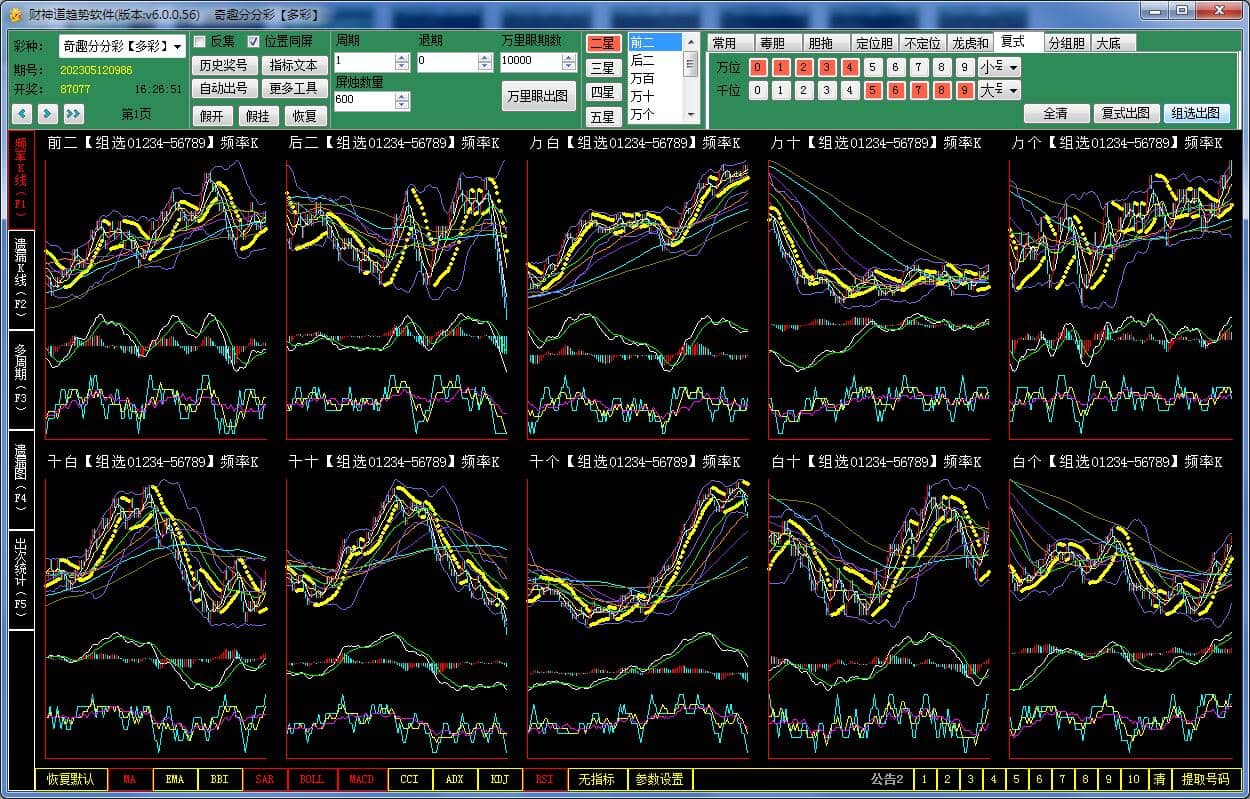This screenshot has height=799, width=1250.
Task: Increase the 周期 value with up stepper
Action: pos(402,57)
